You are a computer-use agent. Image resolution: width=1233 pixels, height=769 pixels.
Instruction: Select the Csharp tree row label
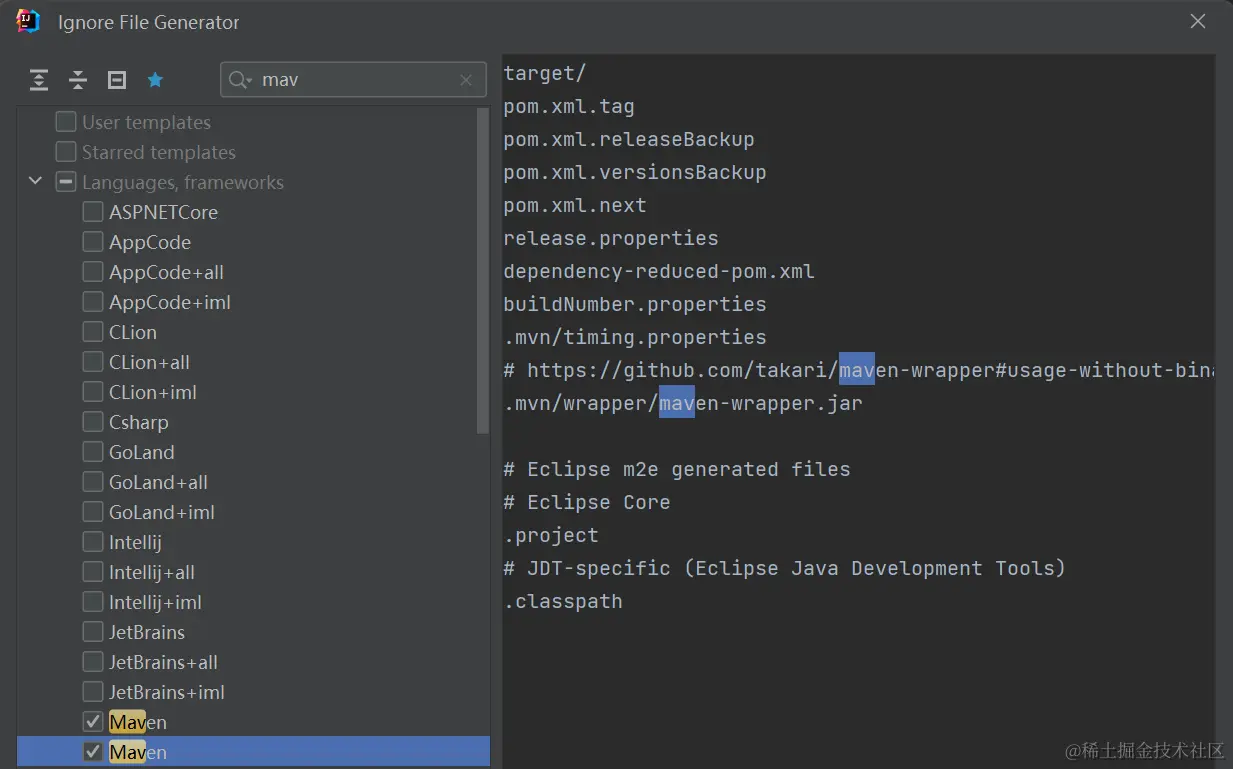139,422
